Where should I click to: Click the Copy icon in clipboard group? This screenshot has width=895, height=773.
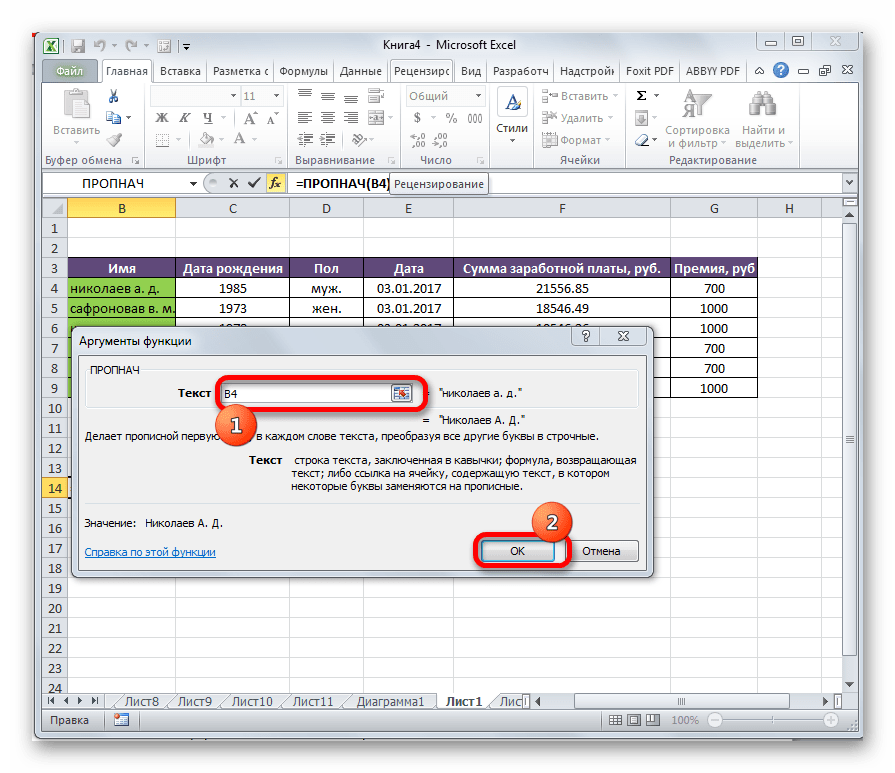(x=114, y=118)
